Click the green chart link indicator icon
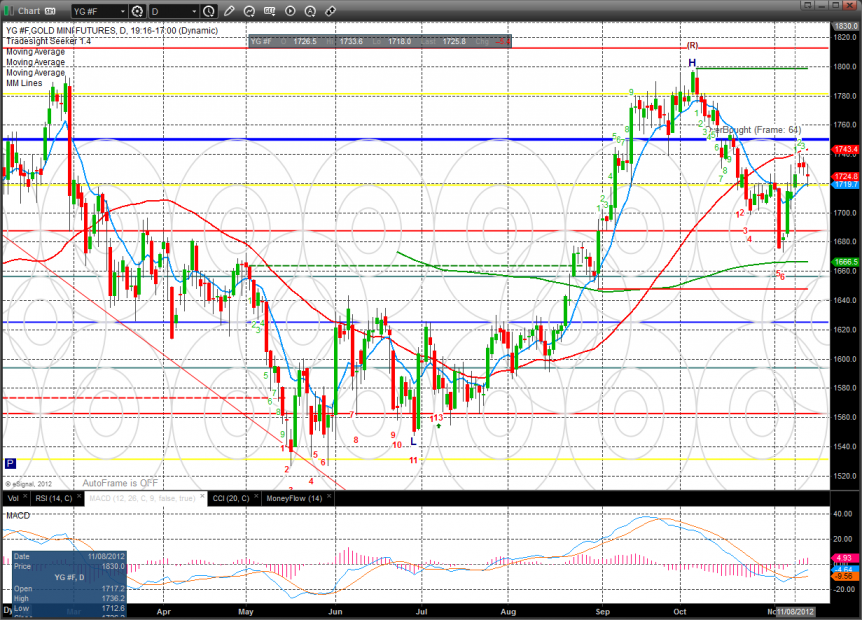Screen dimensions: 862x620 click(9, 11)
